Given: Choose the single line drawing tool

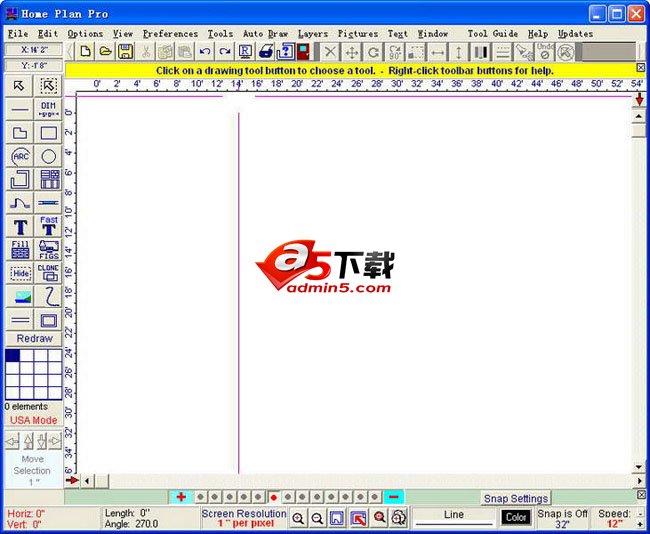Looking at the screenshot, I should (x=19, y=109).
